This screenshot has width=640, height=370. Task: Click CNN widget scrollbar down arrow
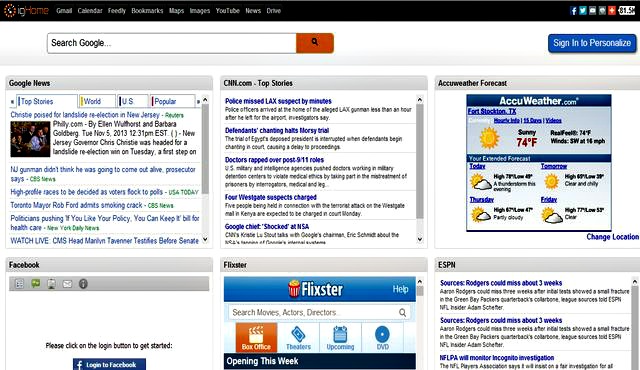[x=420, y=239]
